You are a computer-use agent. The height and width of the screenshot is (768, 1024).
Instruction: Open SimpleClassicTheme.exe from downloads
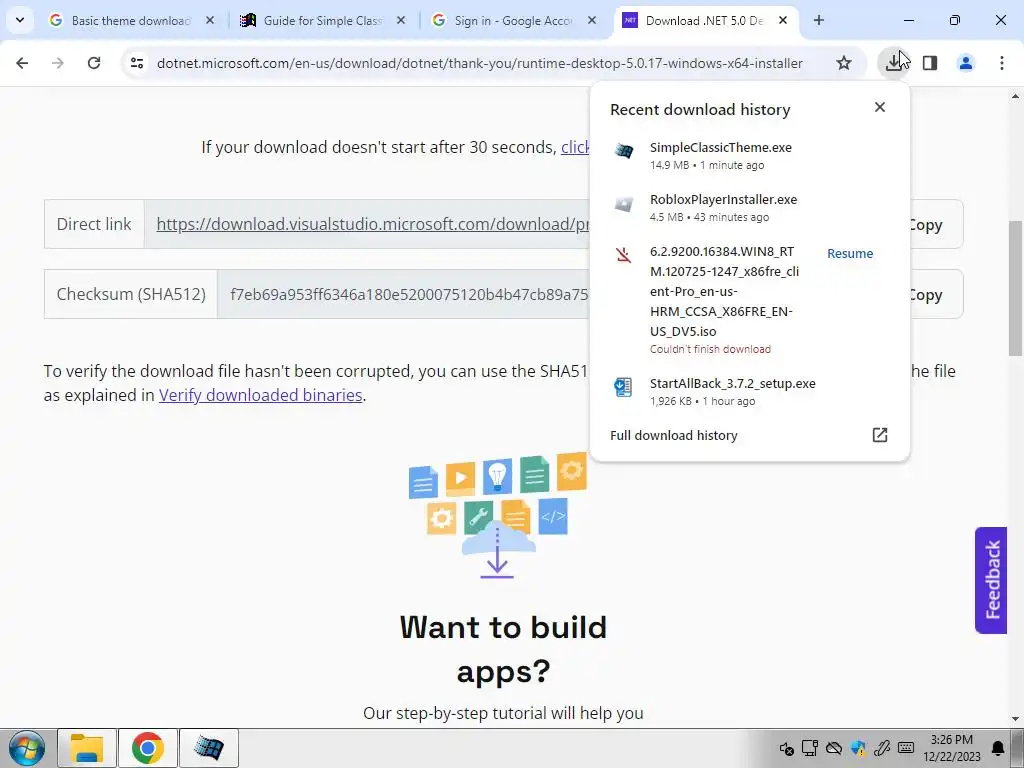(749, 155)
